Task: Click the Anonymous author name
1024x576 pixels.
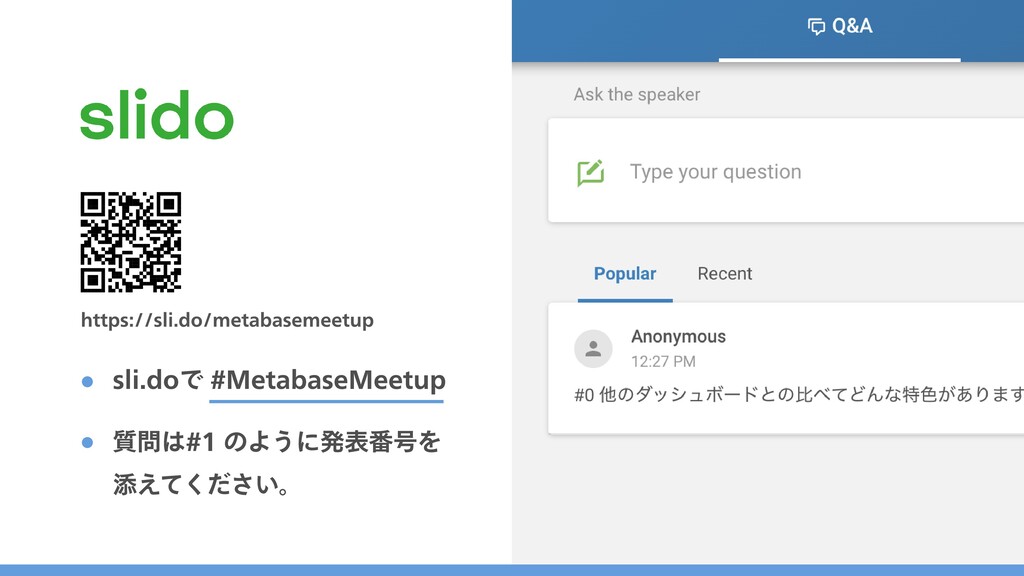Action: coord(679,336)
